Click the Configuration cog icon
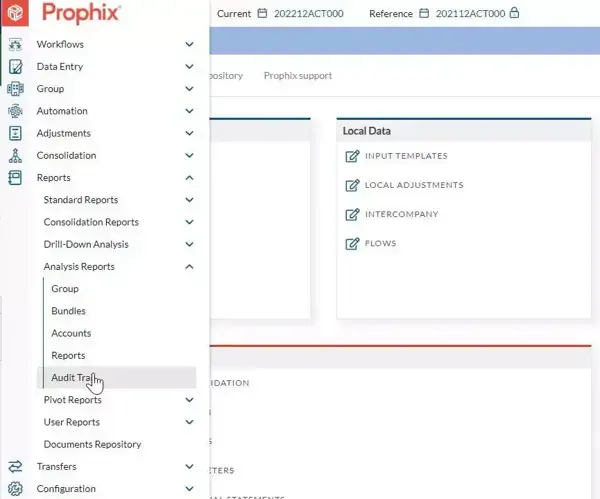 click(15, 489)
